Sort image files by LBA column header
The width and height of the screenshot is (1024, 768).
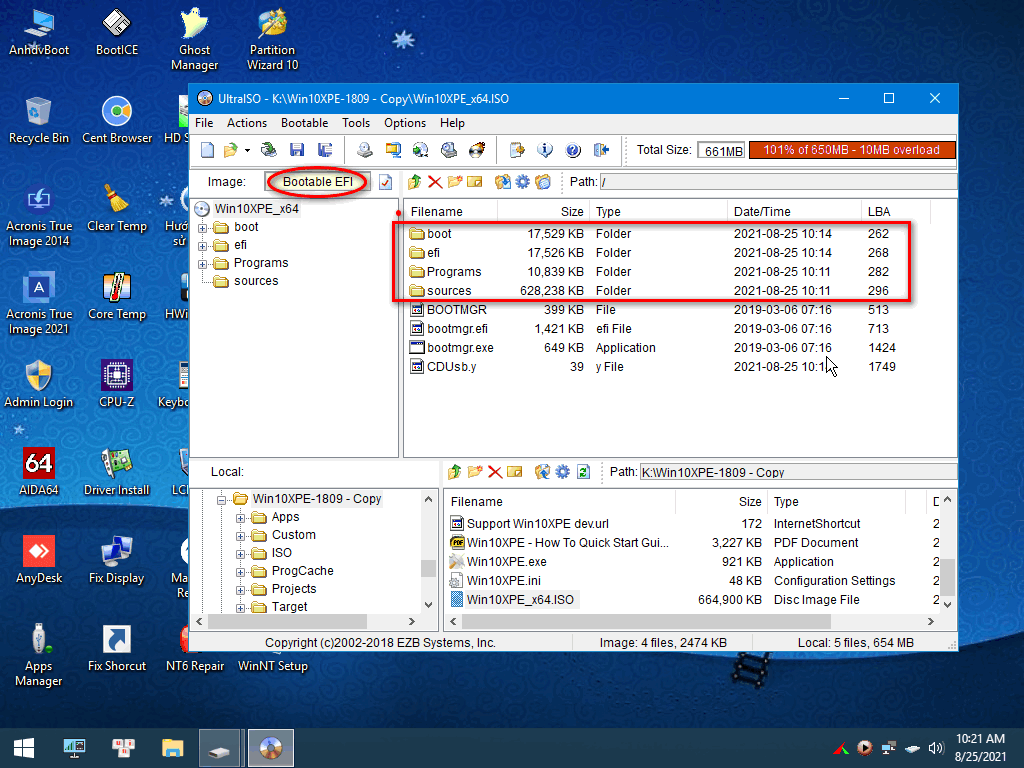click(x=895, y=212)
